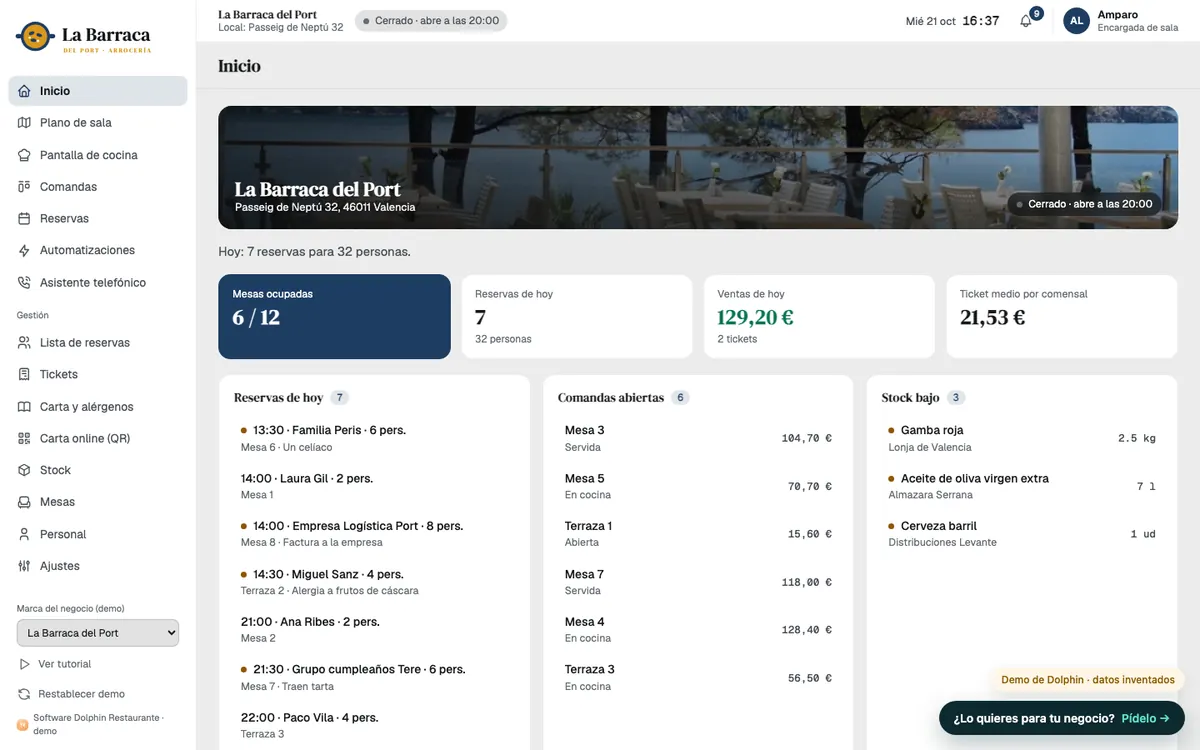The image size is (1200, 750).
Task: Click the top bar Cerrado status pill
Action: coord(431,21)
